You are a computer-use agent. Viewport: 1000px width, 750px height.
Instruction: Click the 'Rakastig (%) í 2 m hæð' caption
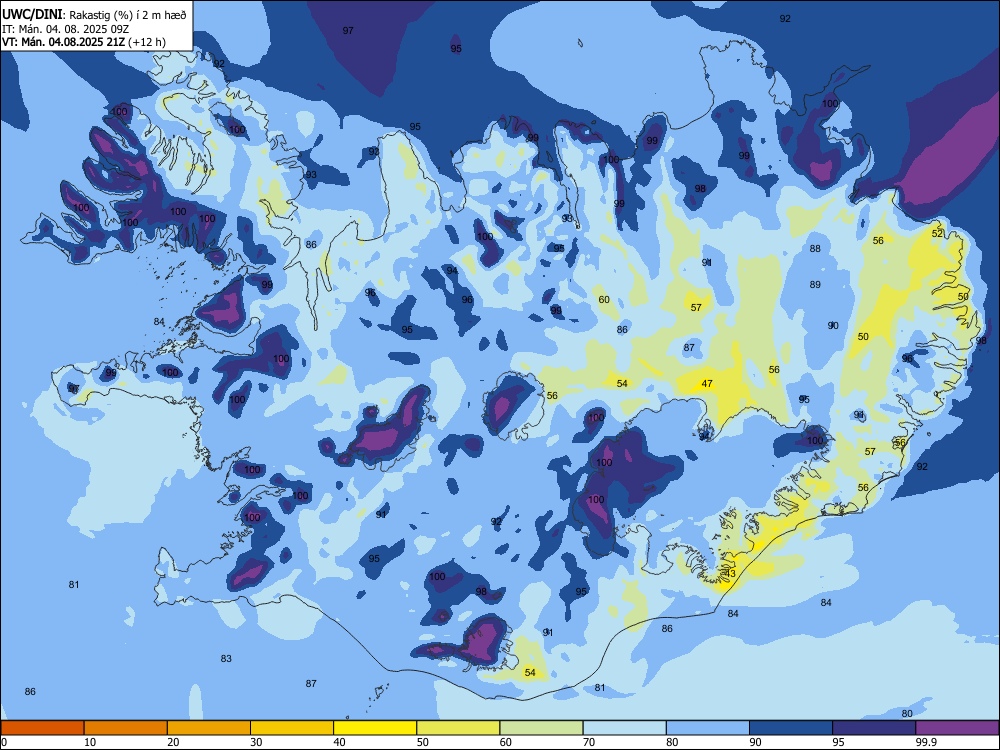128,15
